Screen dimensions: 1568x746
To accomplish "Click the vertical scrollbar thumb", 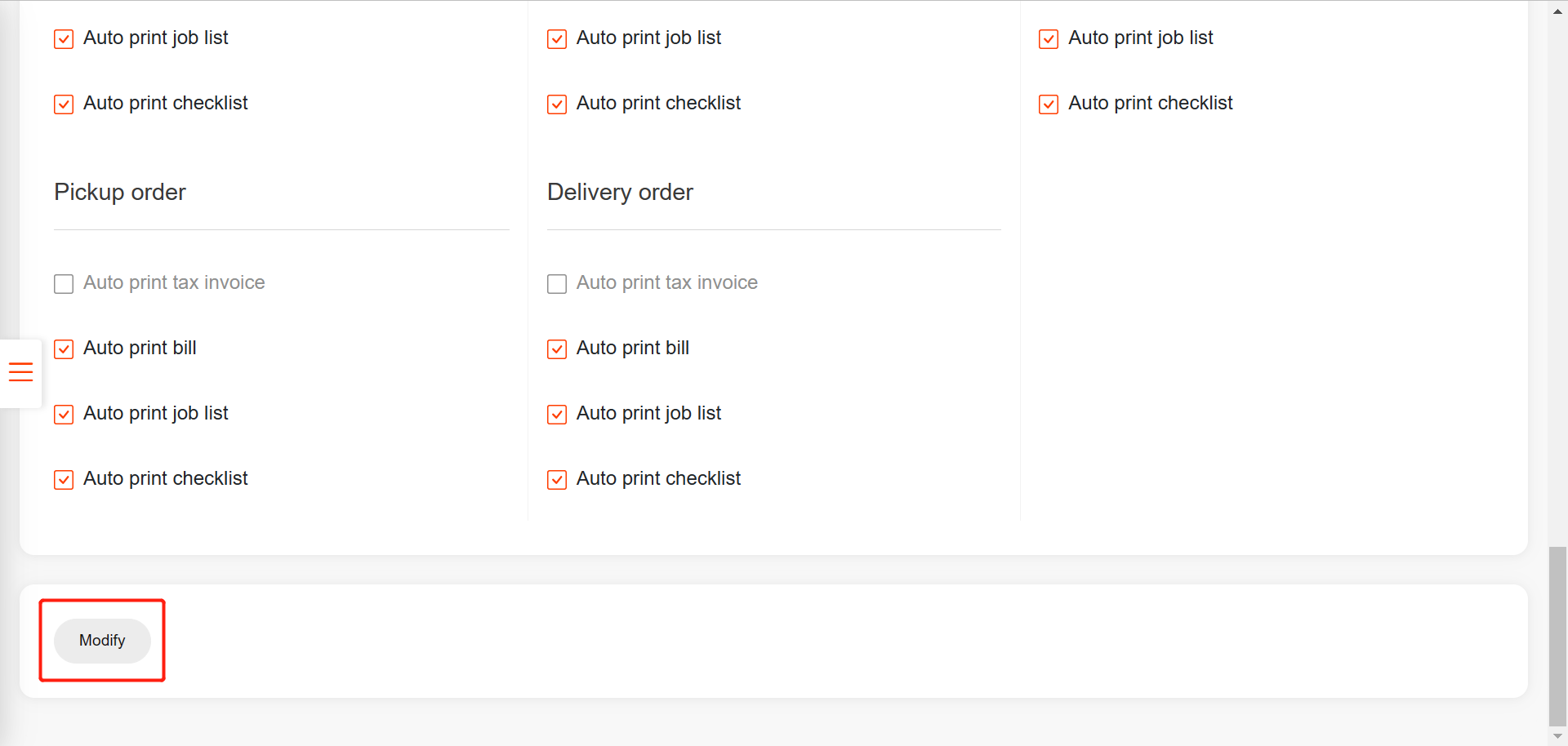I will [x=1557, y=635].
